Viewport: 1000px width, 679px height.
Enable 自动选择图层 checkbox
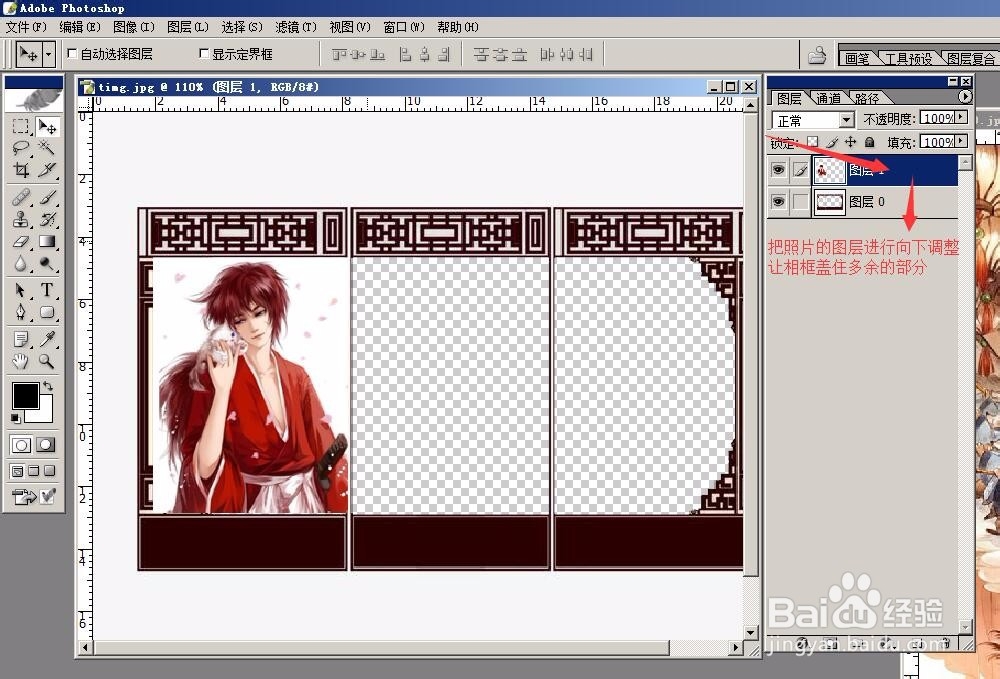[72, 54]
